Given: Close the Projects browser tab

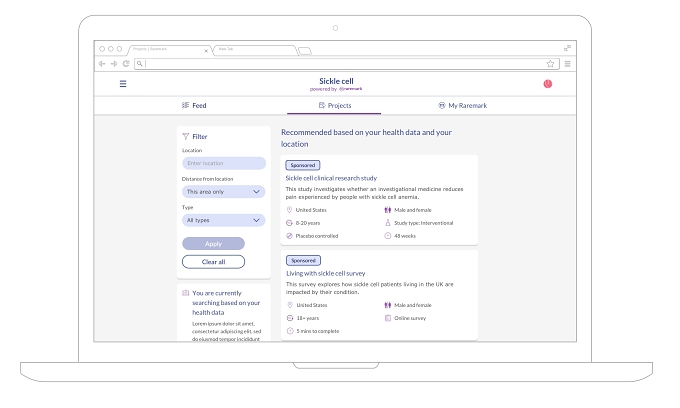Looking at the screenshot, I should (x=206, y=51).
